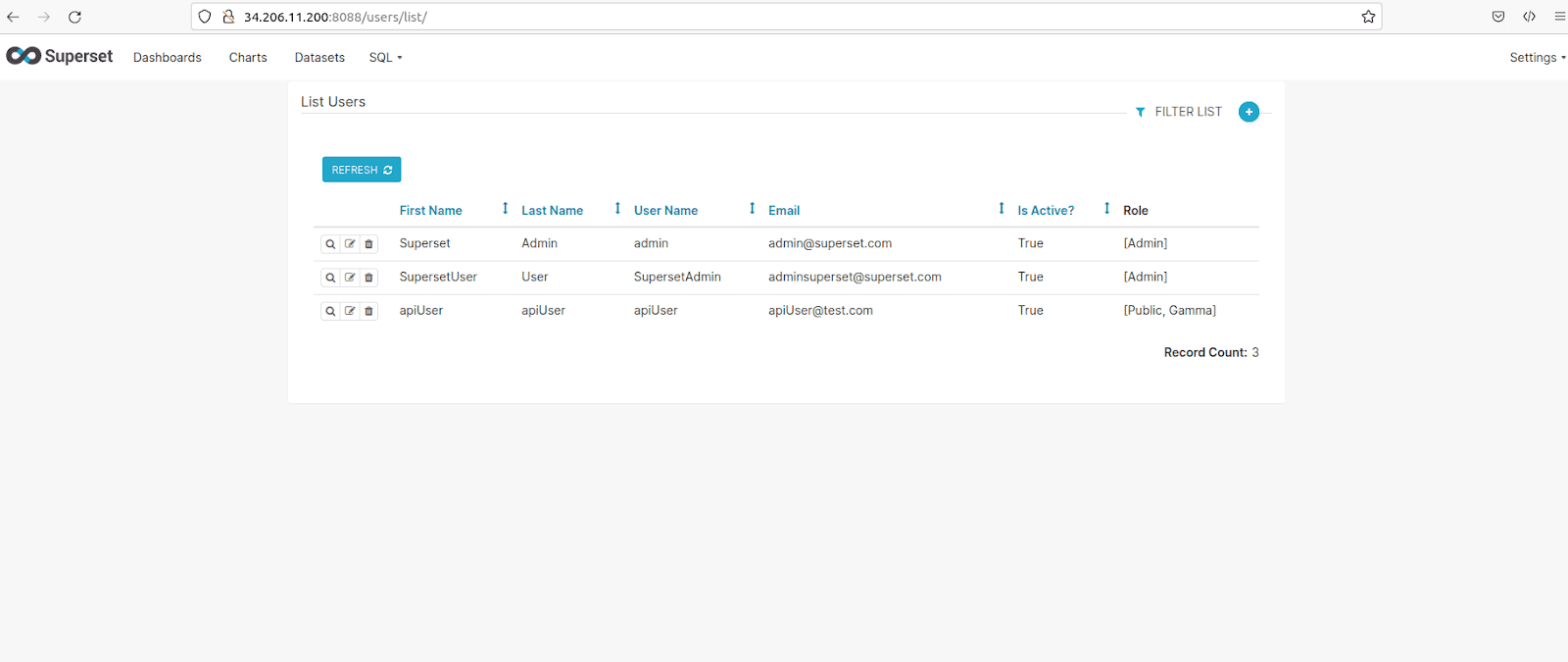This screenshot has height=662, width=1568.
Task: Open the magnifier icon for apiUser row
Action: click(330, 311)
